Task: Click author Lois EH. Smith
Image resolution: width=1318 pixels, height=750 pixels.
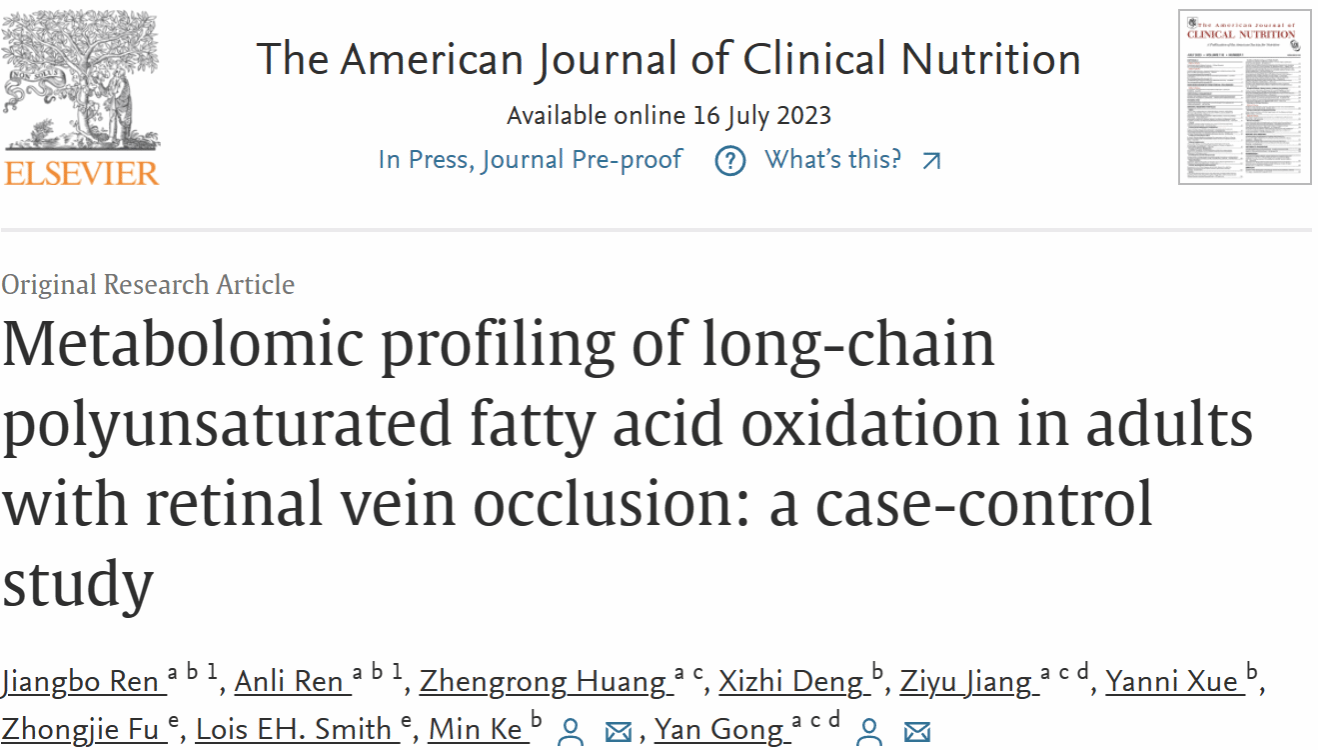Action: click(x=293, y=729)
